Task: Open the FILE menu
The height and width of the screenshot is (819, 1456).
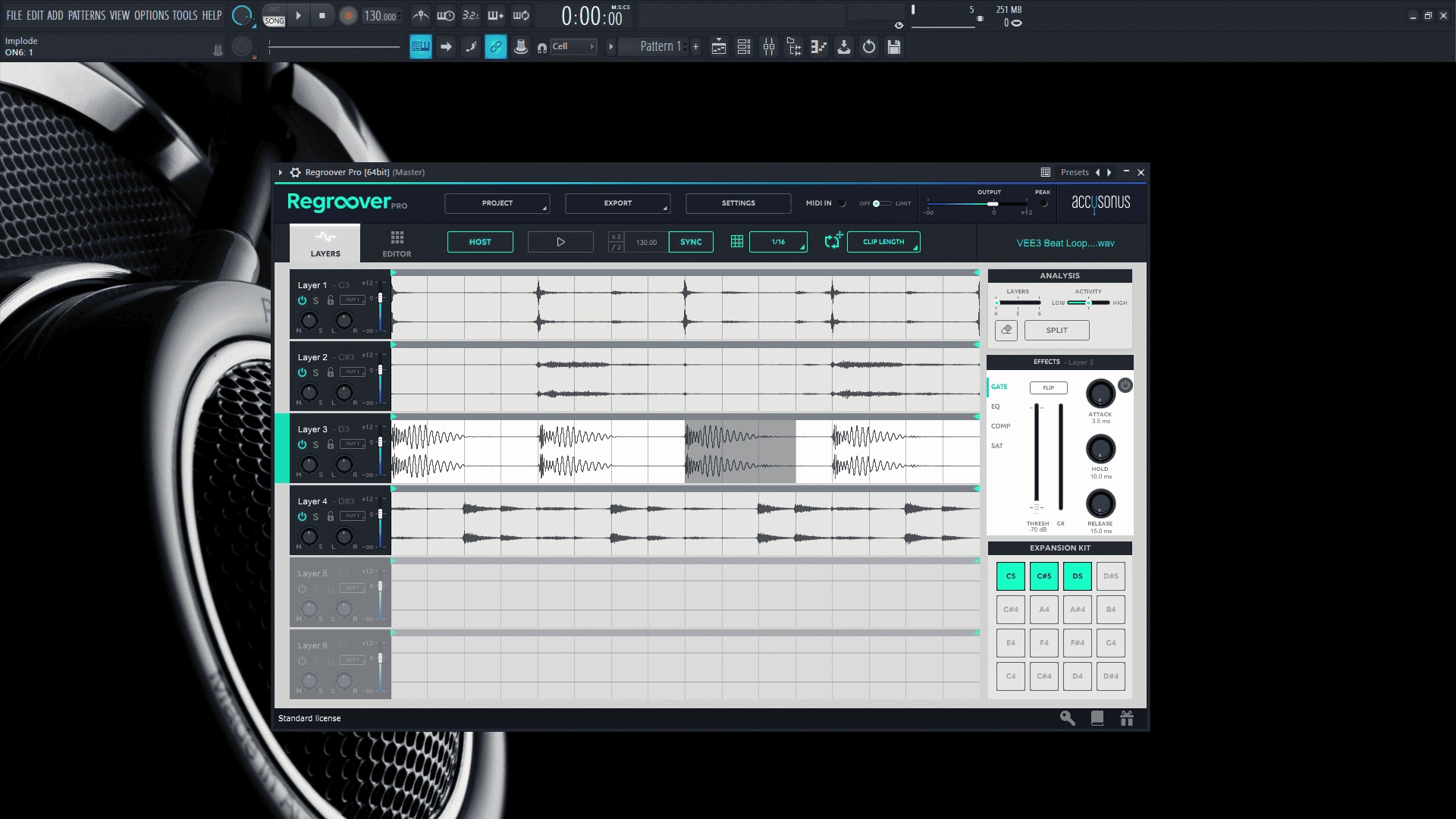Action: 14,15
